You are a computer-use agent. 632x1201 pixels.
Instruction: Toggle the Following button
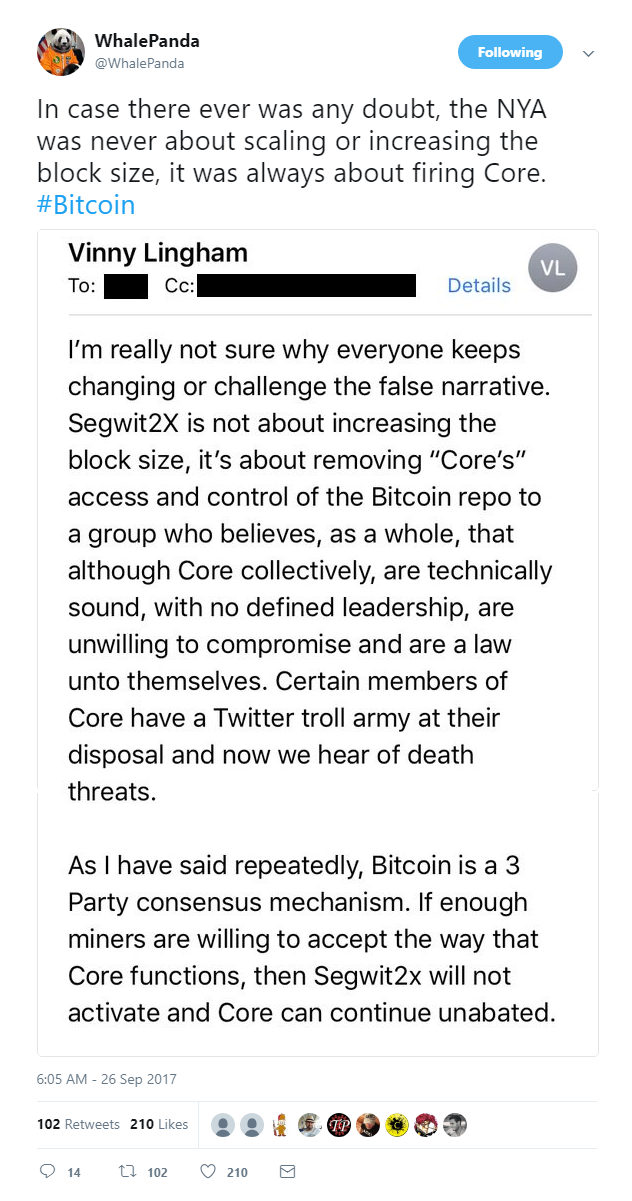510,52
